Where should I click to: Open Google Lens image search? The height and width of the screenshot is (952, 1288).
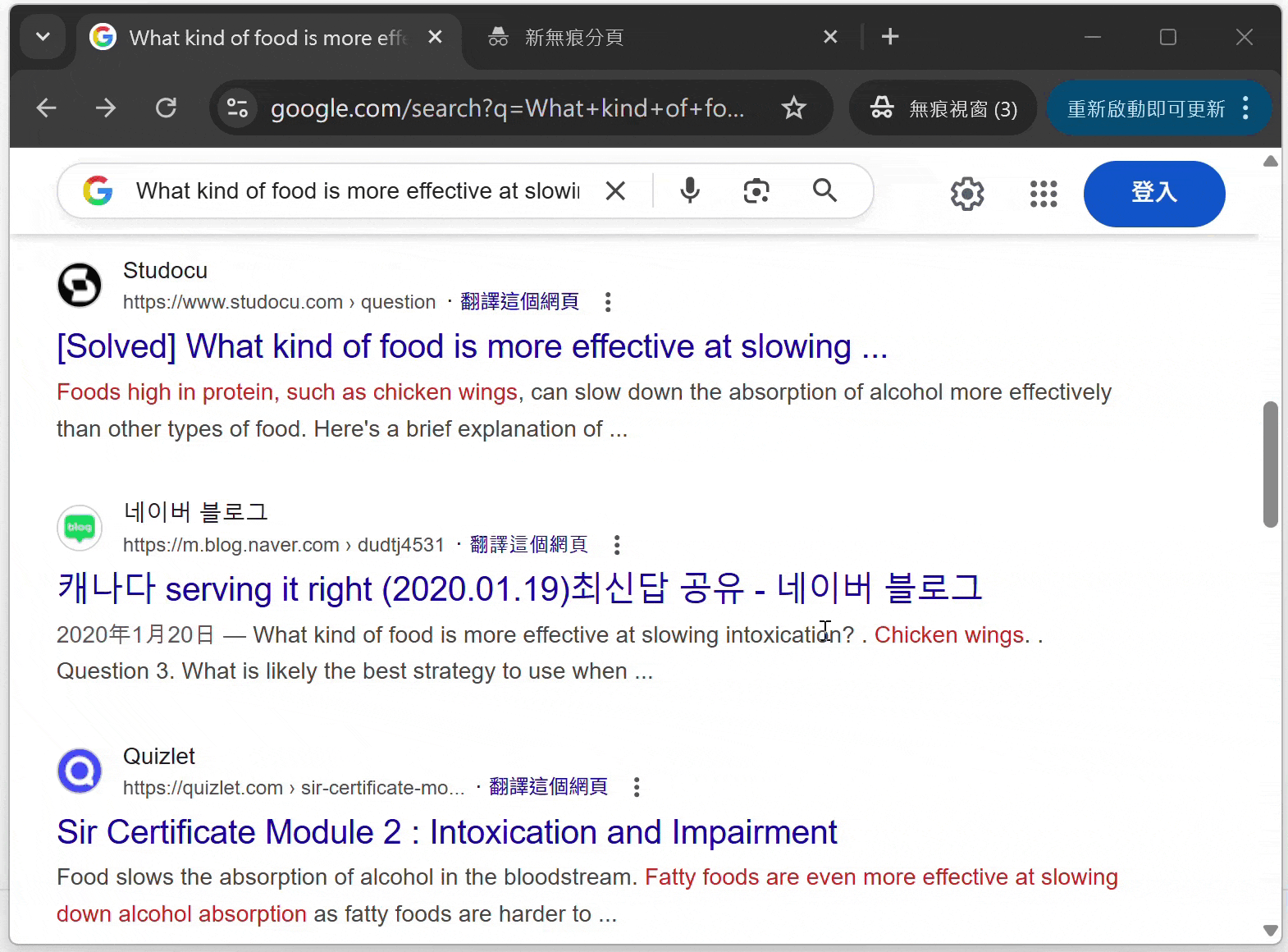(x=756, y=191)
